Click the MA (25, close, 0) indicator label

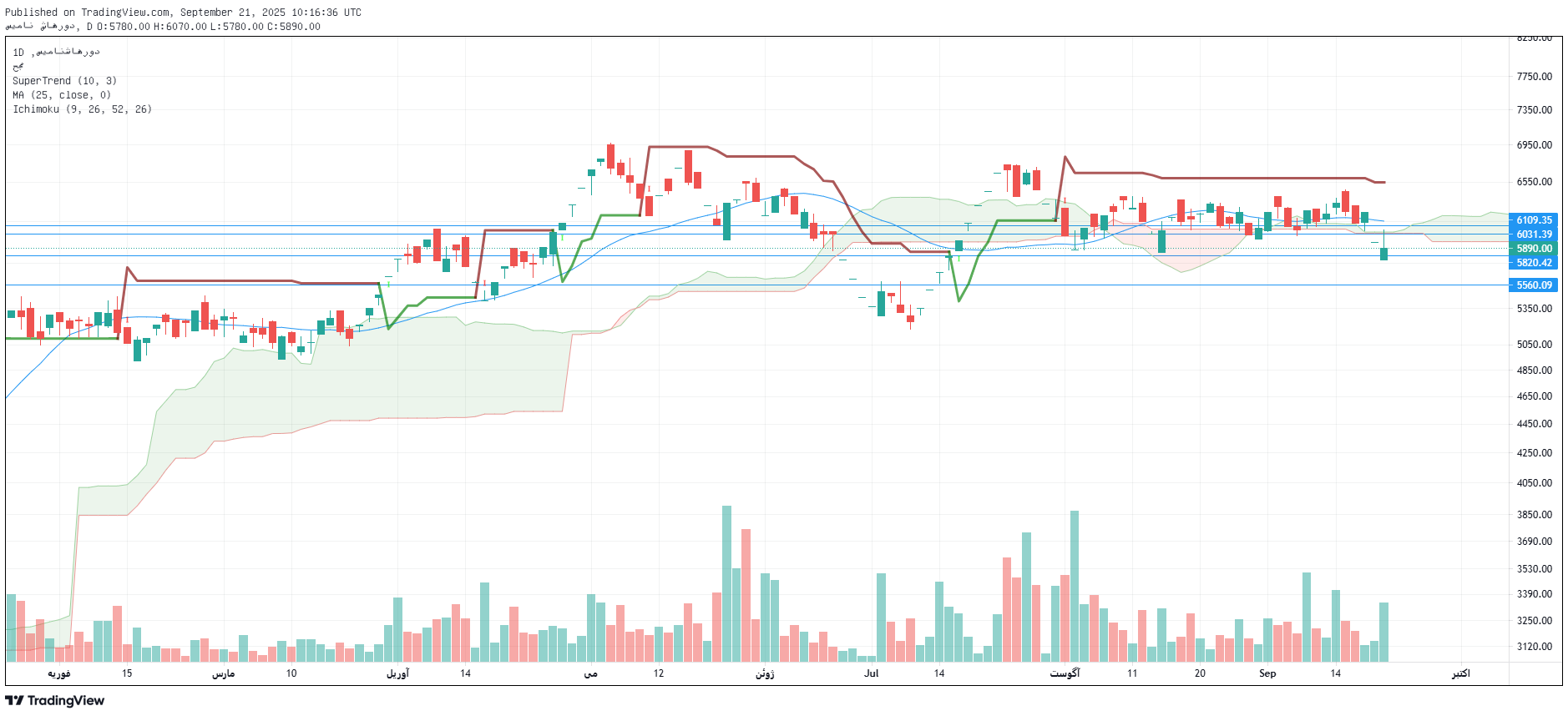pos(61,95)
